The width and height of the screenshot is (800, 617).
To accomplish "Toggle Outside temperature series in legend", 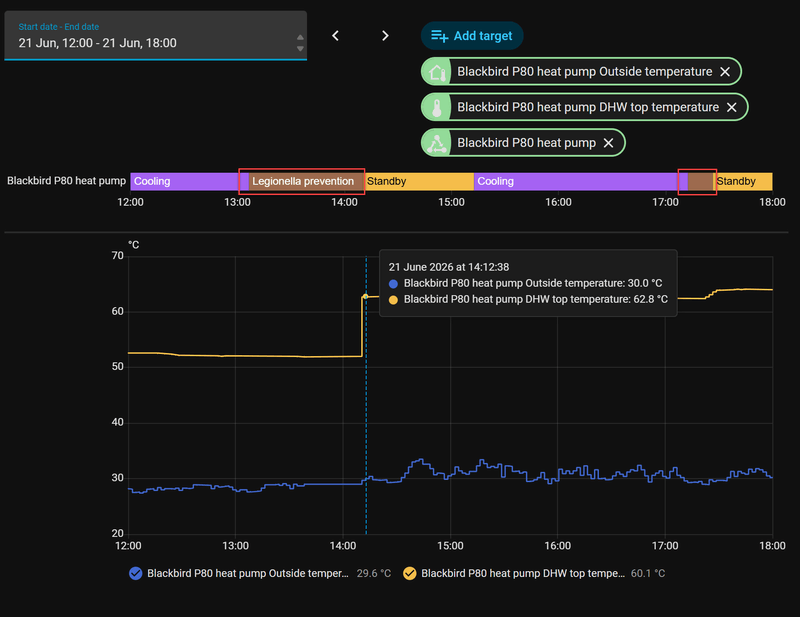I will (136, 574).
